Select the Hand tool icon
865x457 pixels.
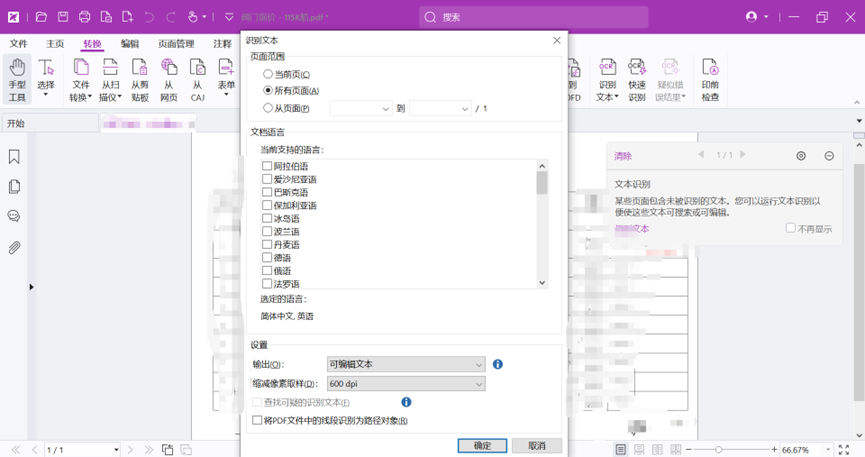(17, 69)
